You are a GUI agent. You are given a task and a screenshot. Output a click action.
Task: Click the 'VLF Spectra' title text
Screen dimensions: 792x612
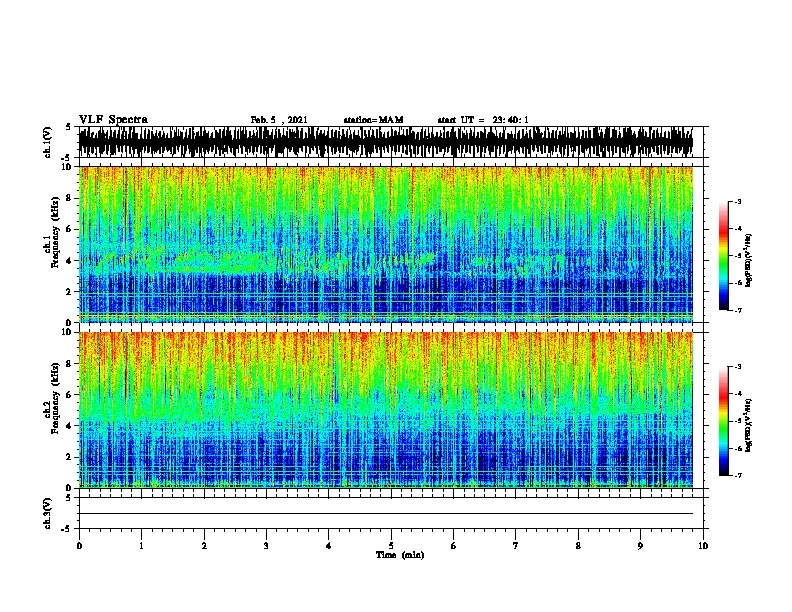[113, 120]
